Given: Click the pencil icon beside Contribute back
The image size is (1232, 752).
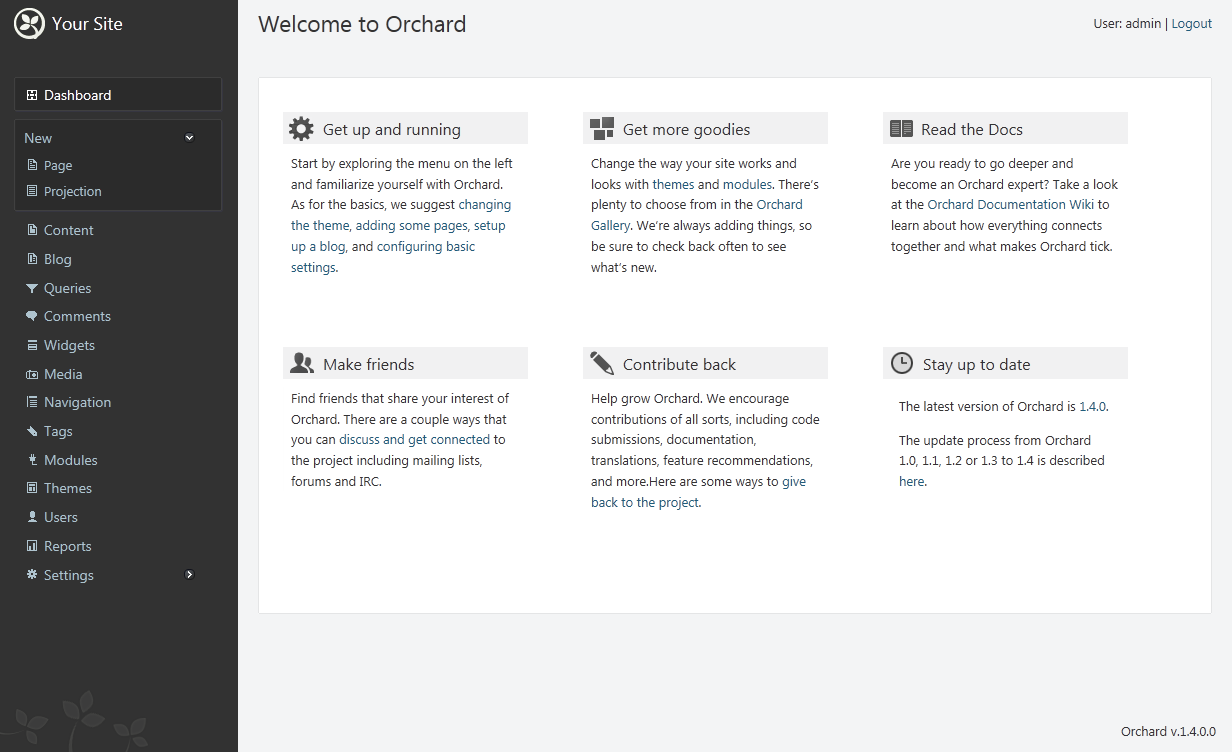Looking at the screenshot, I should (602, 363).
